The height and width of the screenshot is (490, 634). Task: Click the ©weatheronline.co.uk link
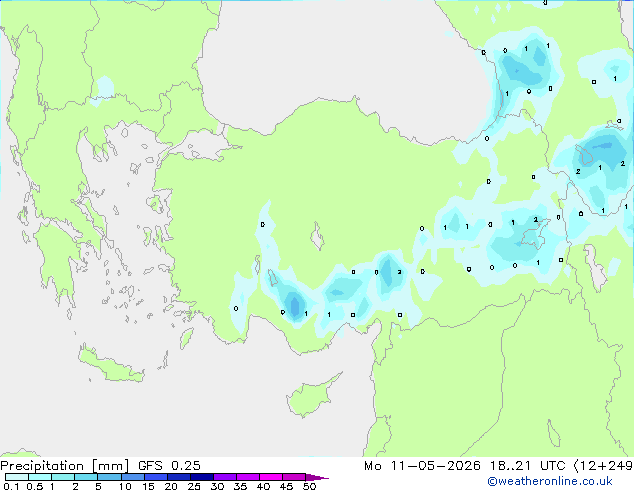550,481
